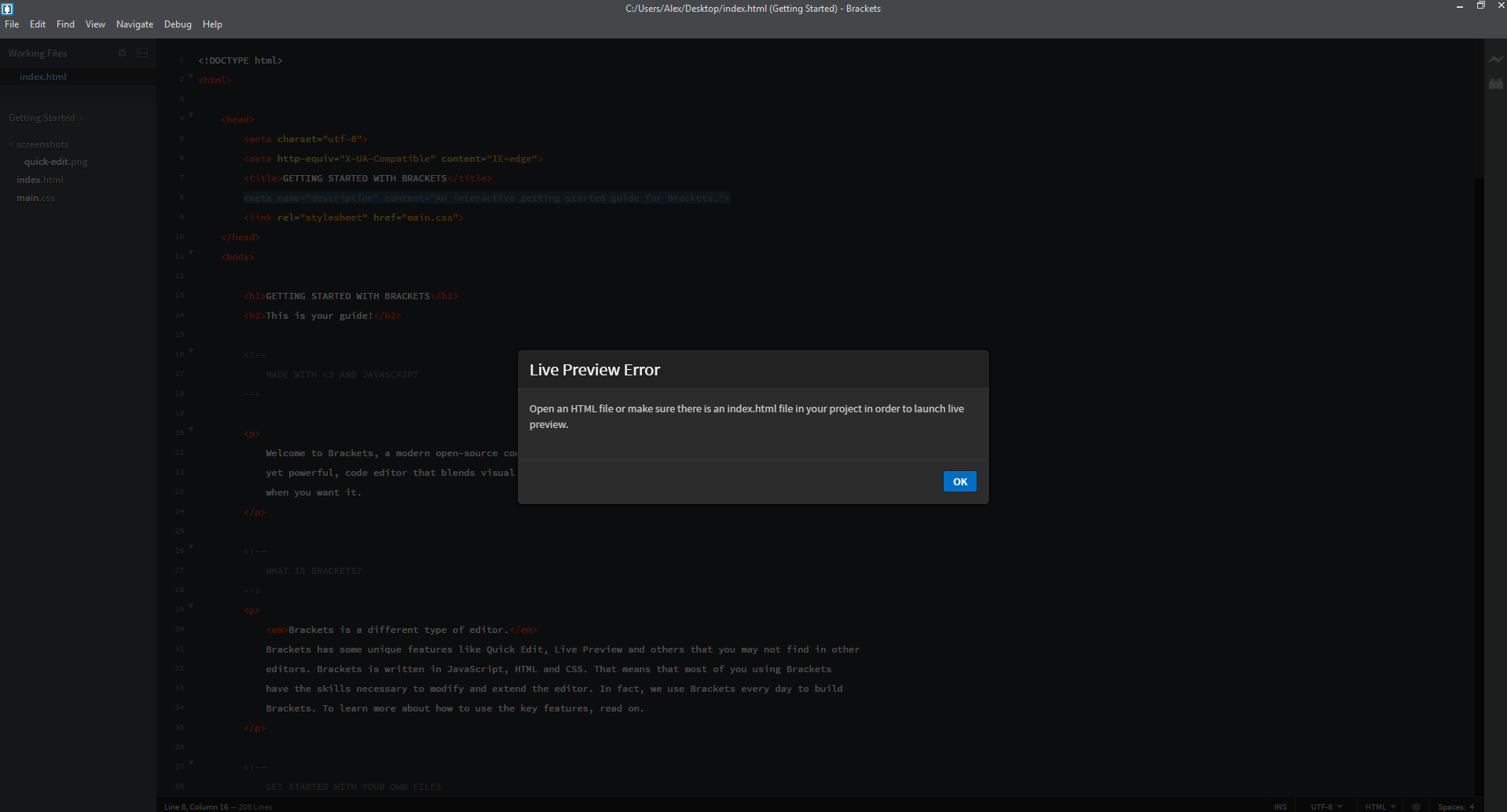Open the Navigate menu
This screenshot has height=812, width=1507.
point(134,24)
